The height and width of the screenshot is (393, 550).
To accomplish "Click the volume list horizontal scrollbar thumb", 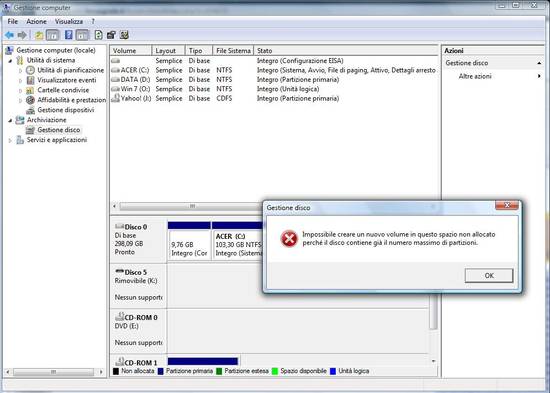I will click(191, 206).
